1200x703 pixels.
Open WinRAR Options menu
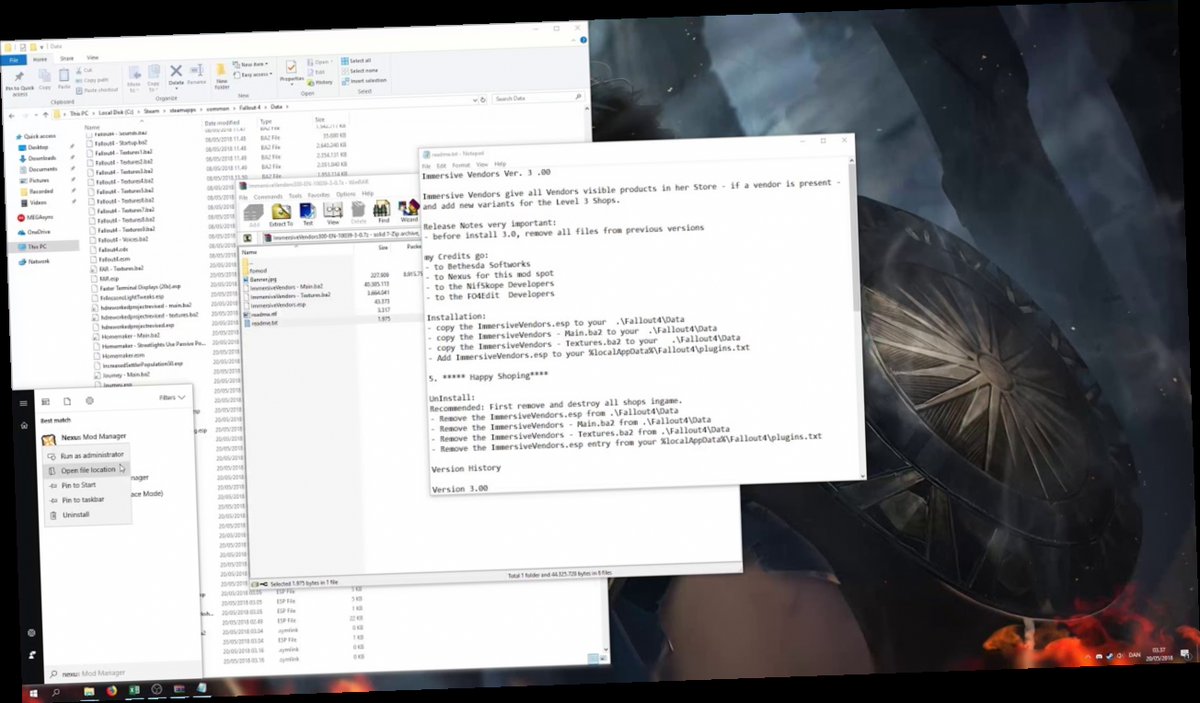point(346,193)
